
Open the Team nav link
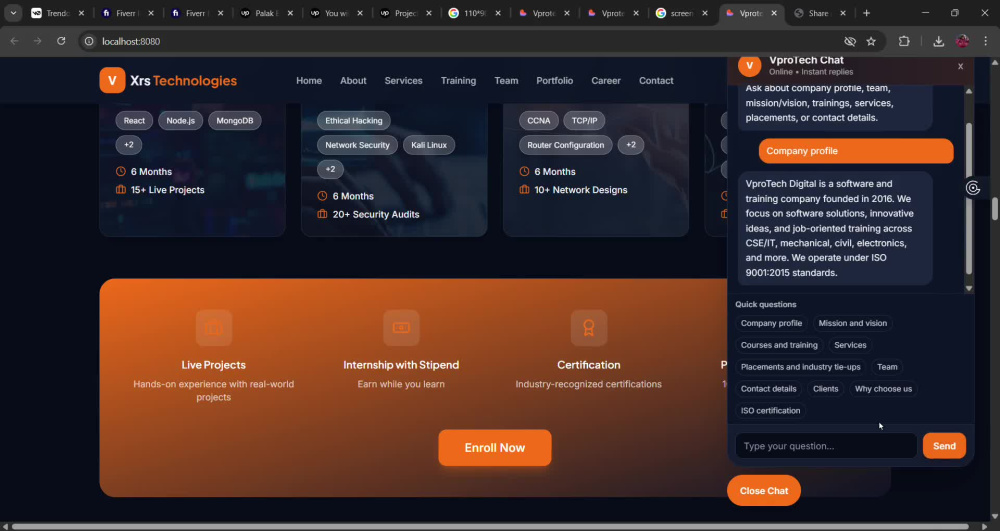pos(506,80)
